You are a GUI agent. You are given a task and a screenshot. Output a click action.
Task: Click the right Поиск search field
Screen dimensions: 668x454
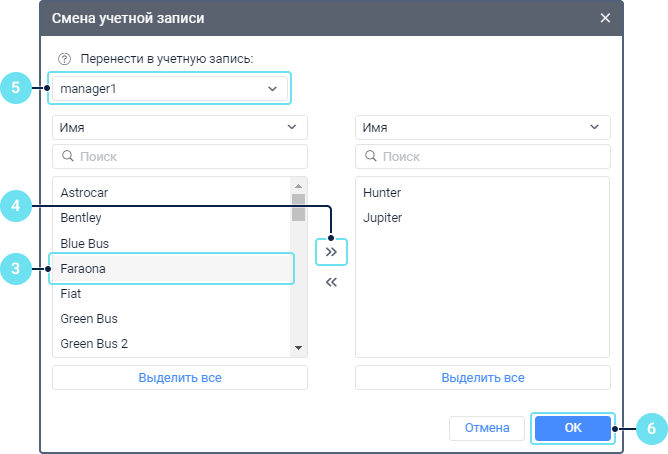pos(482,156)
